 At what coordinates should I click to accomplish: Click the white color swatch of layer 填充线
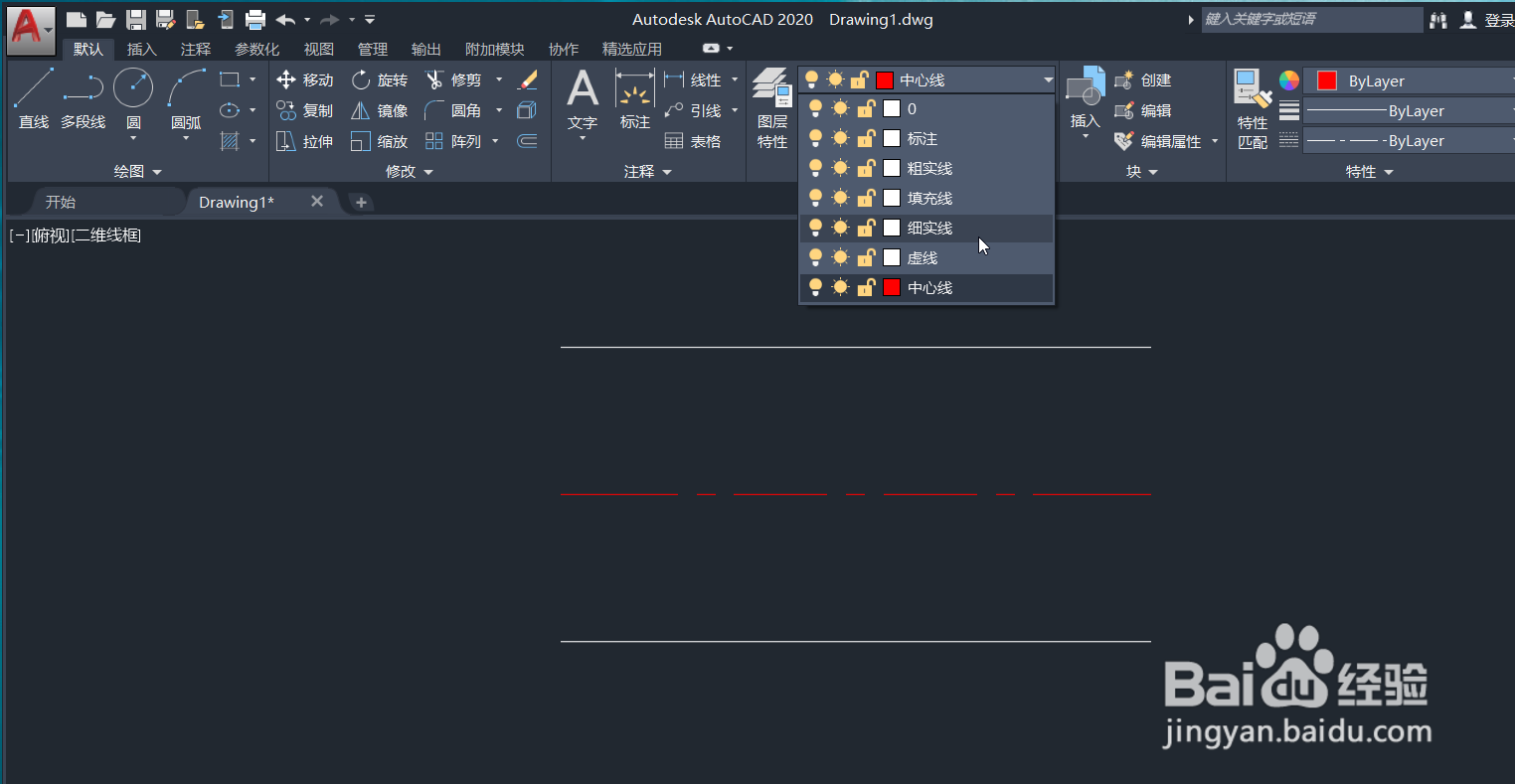tap(892, 199)
